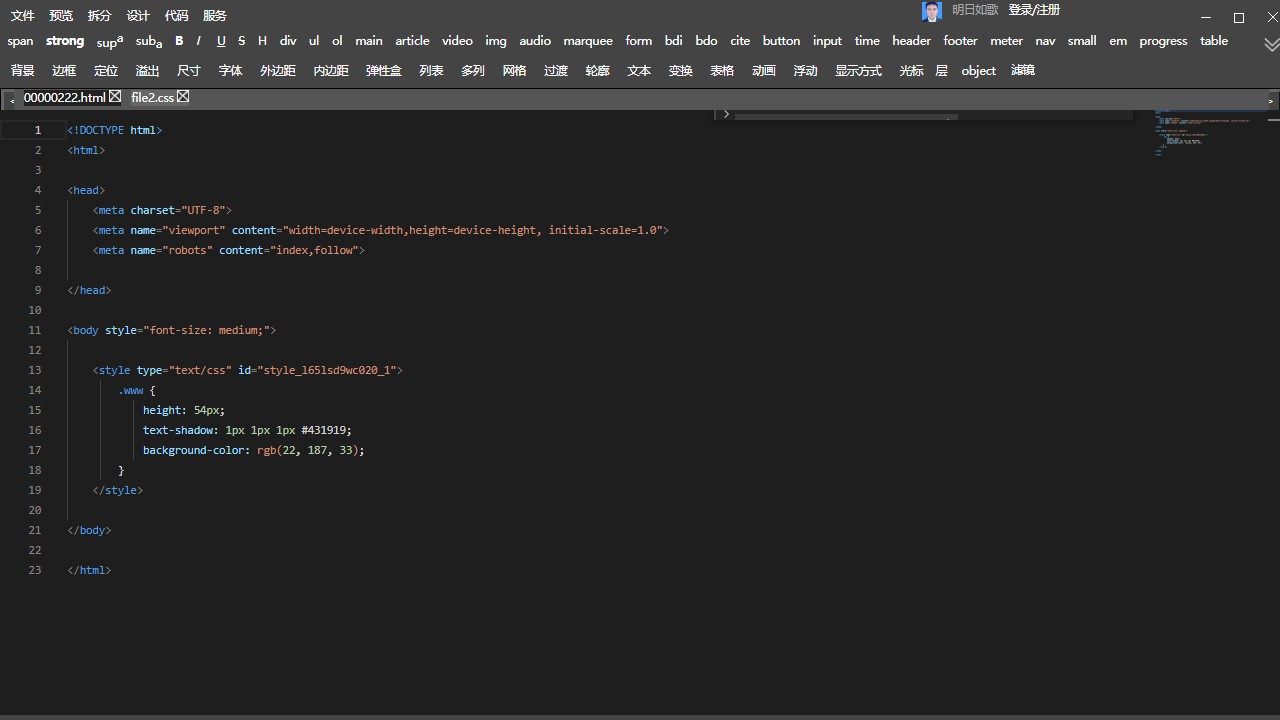The image size is (1280, 720).
Task: Switch to the file2.css tab
Action: point(152,98)
